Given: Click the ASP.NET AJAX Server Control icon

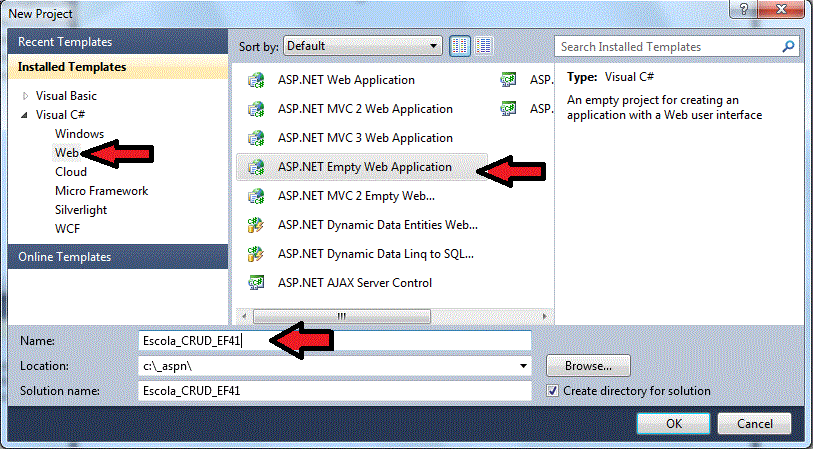Looking at the screenshot, I should (x=256, y=283).
